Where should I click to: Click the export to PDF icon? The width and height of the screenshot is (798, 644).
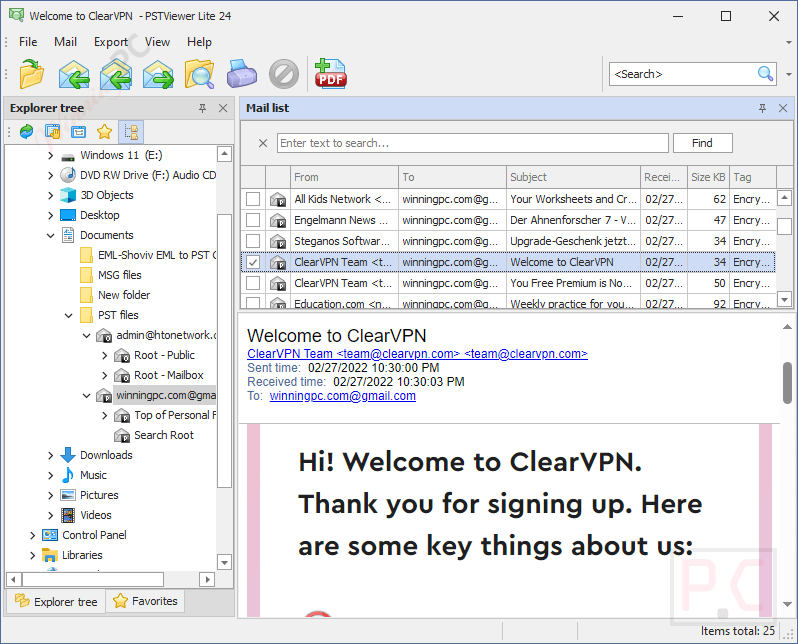click(330, 74)
